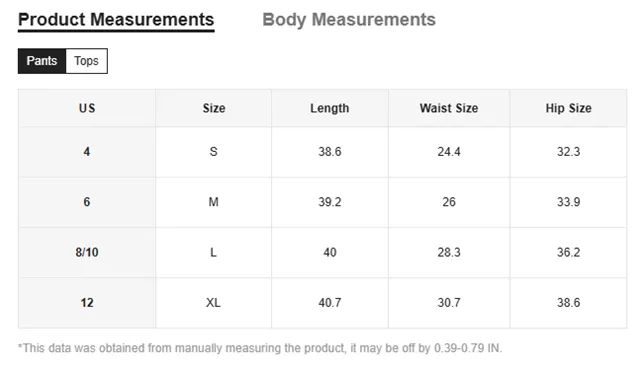
Task: Click the XL size cell
Action: pos(214,303)
